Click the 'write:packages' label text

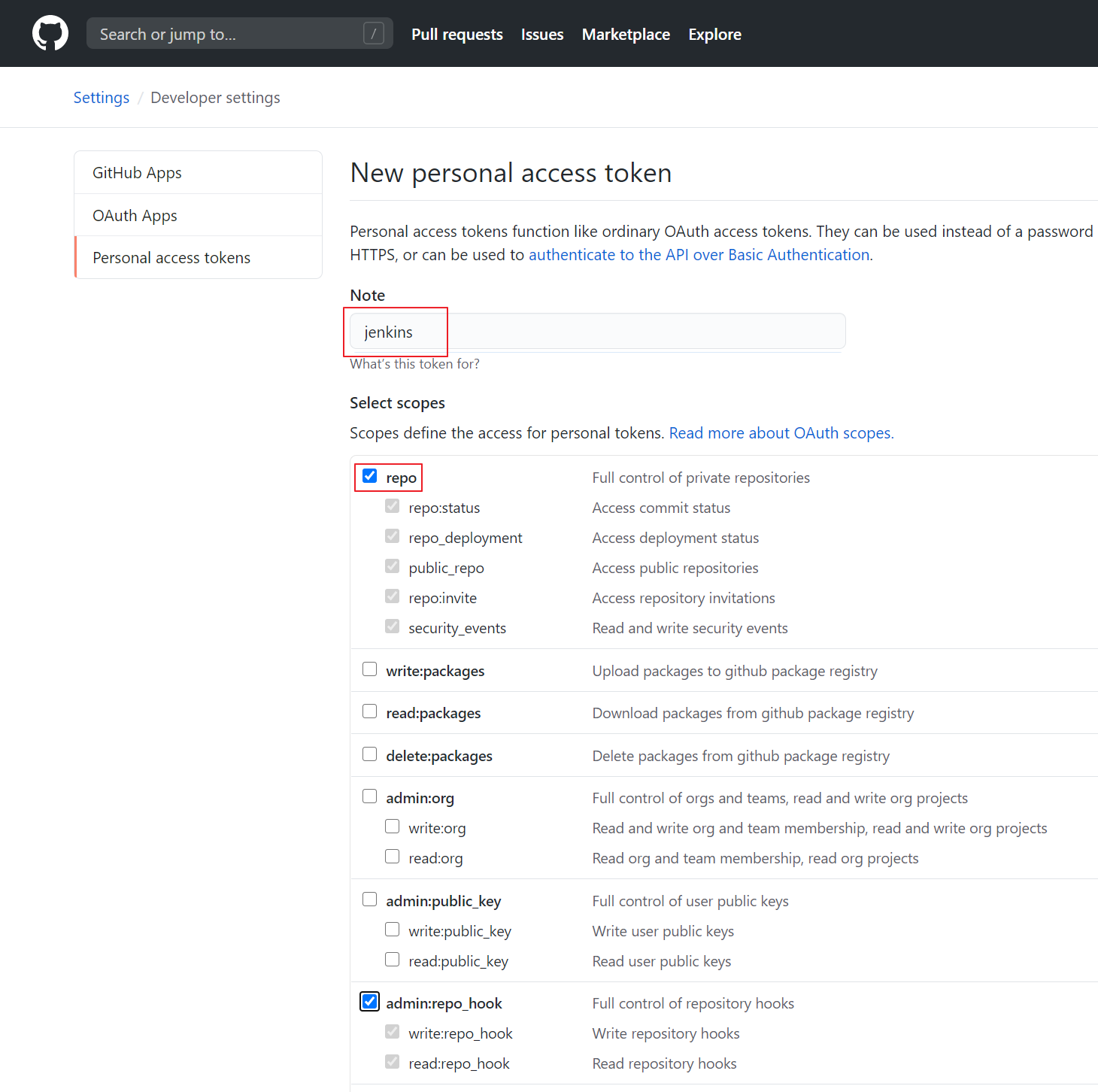pos(435,671)
